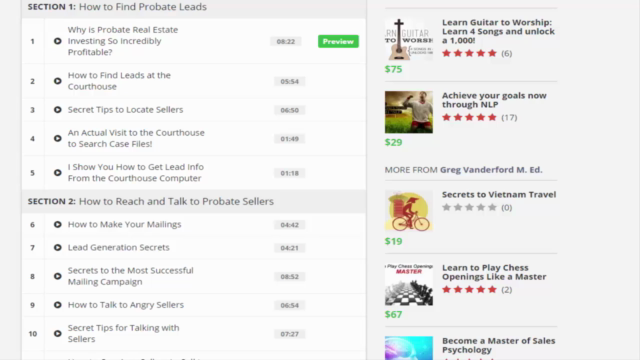Click the 08:52 duration badge
Image resolution: width=640 pixels, height=360 pixels.
coord(289,276)
